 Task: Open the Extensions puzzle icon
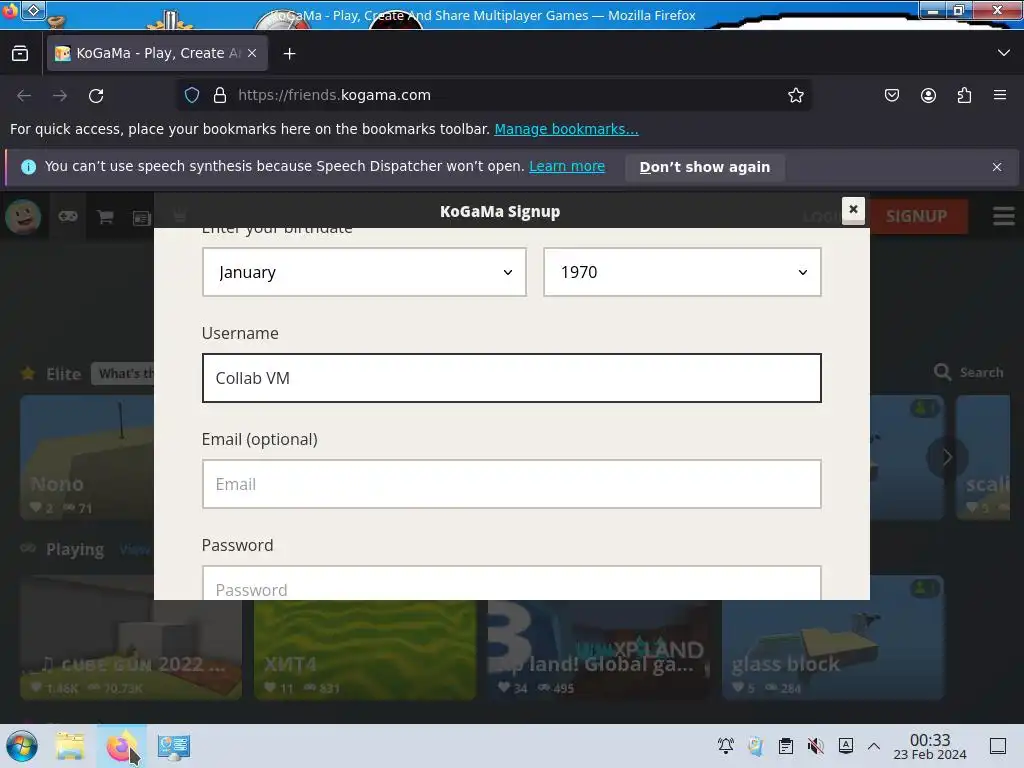point(964,95)
